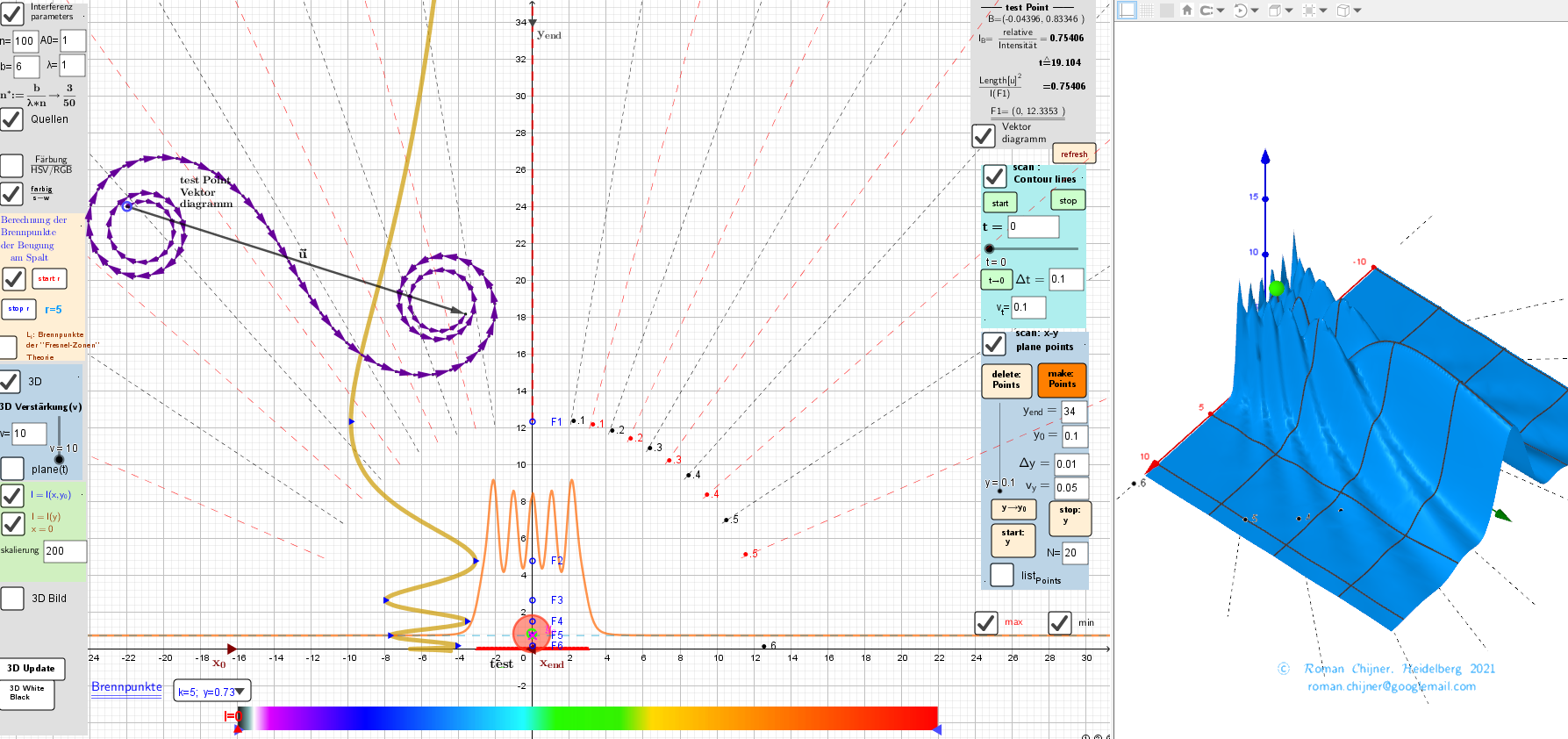Toggle Vektor diagramm checkbox

[x=984, y=136]
